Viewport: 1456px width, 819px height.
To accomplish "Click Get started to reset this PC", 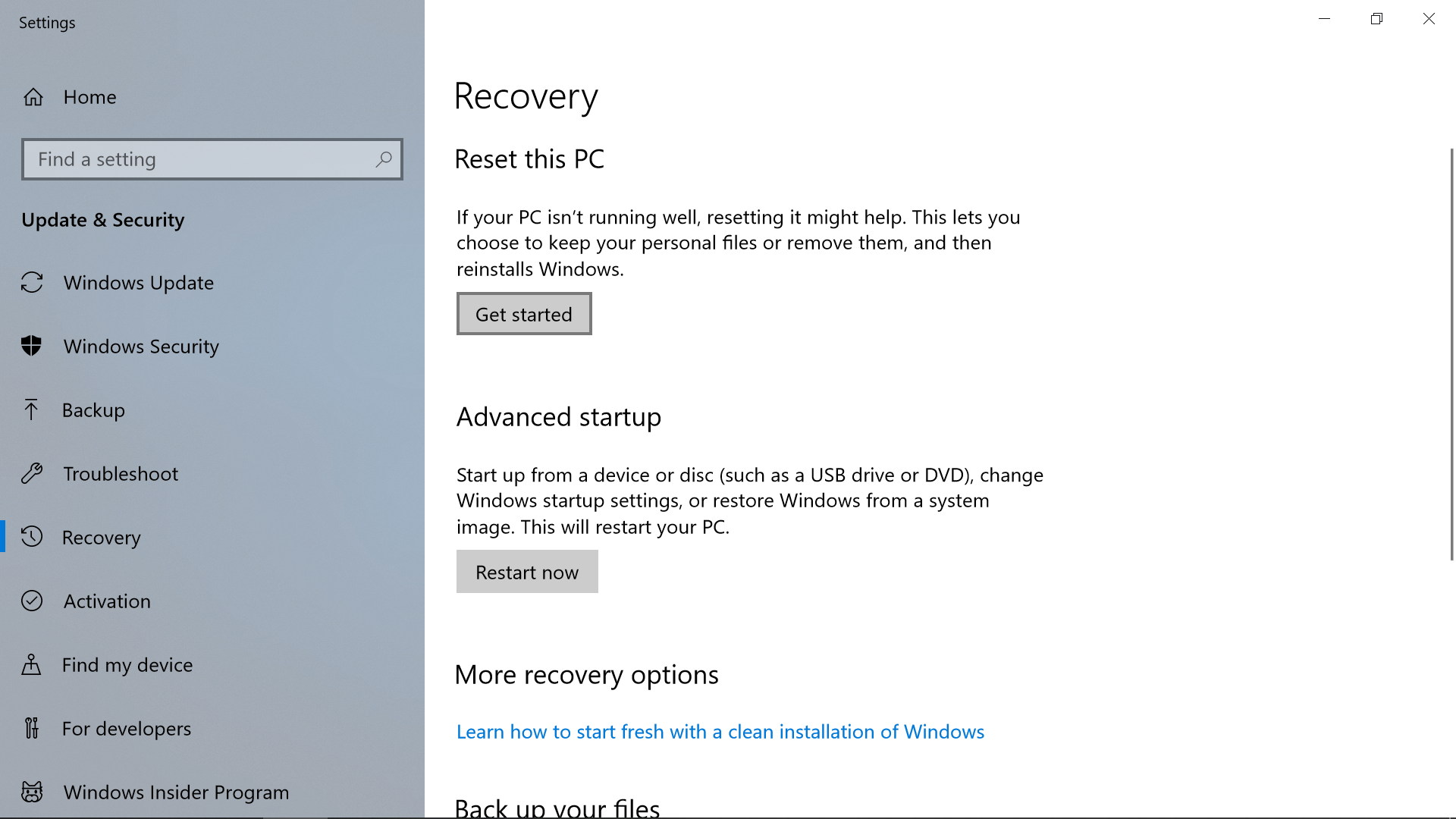I will point(524,313).
